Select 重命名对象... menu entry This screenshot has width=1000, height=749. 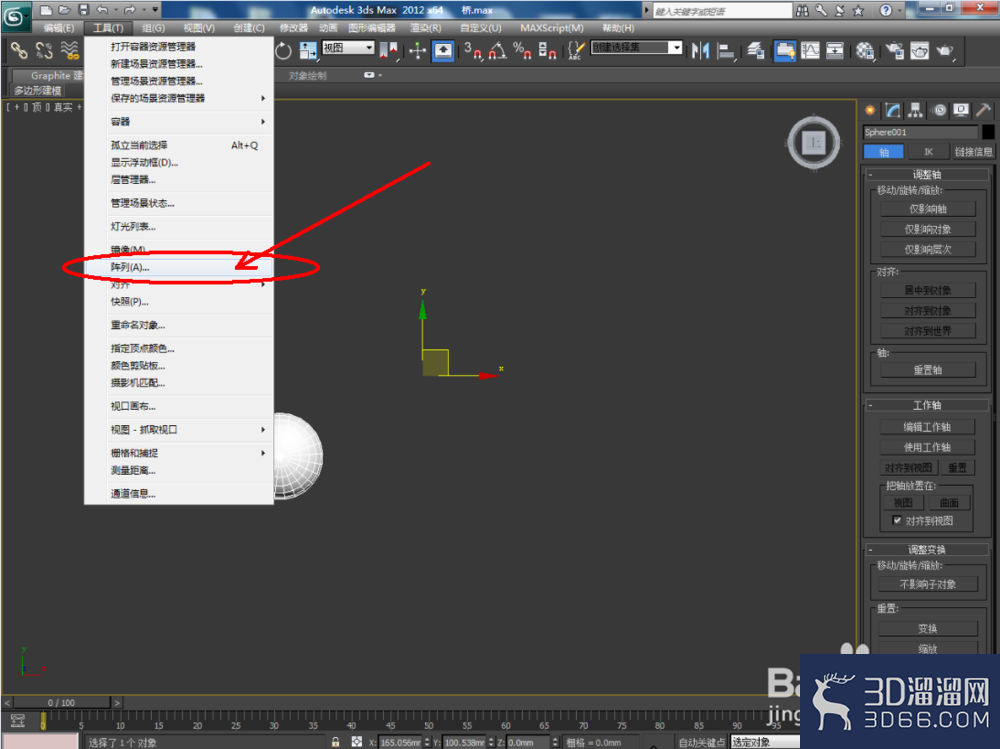click(x=179, y=325)
